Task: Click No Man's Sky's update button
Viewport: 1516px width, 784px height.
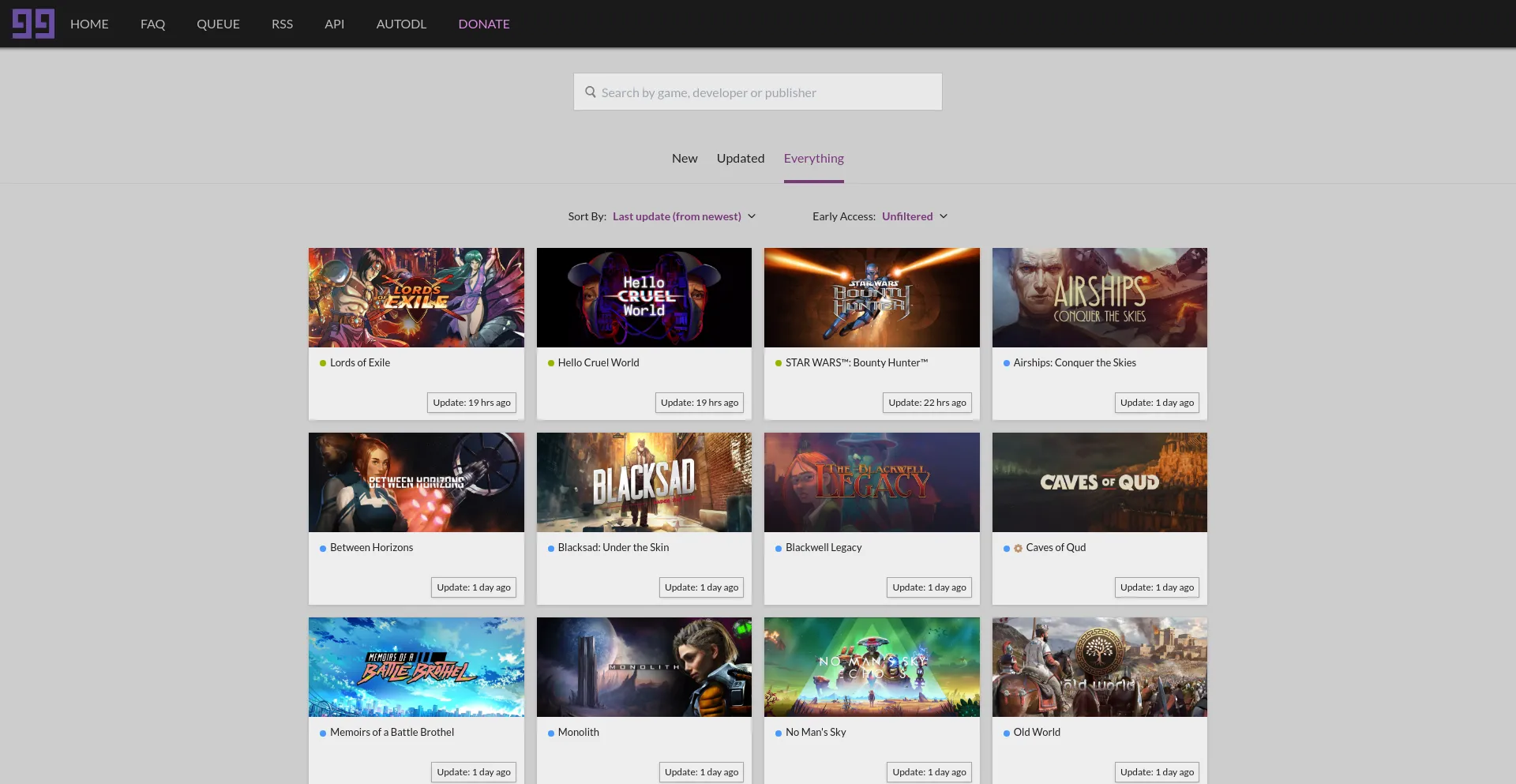Action: [x=929, y=772]
